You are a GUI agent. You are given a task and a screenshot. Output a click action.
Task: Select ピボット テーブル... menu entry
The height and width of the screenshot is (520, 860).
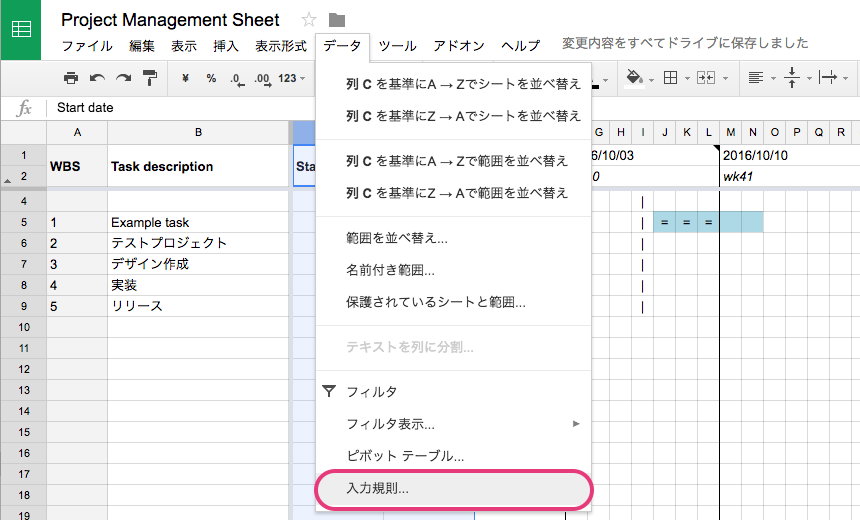tap(453, 456)
